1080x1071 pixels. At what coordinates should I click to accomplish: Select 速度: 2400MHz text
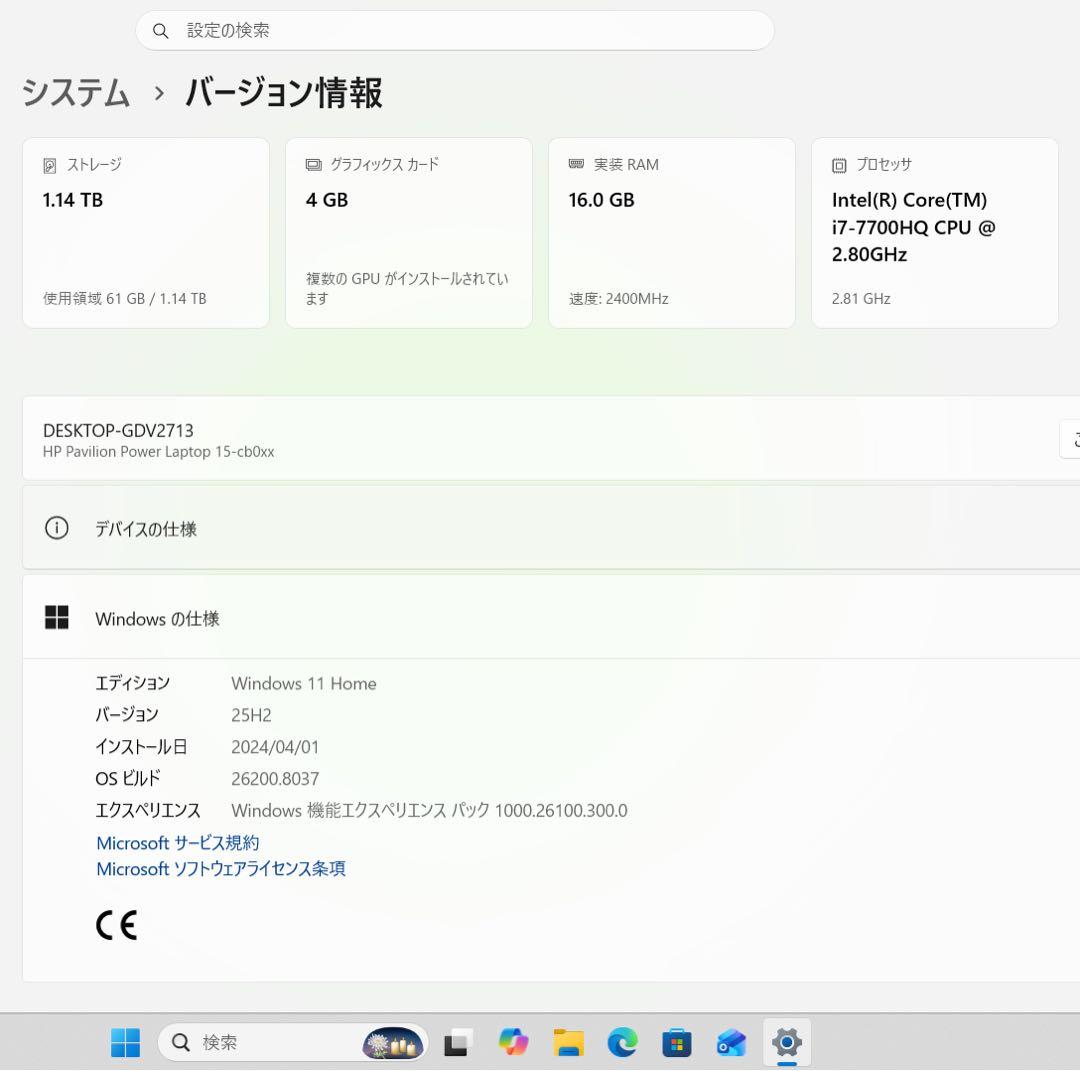click(619, 298)
